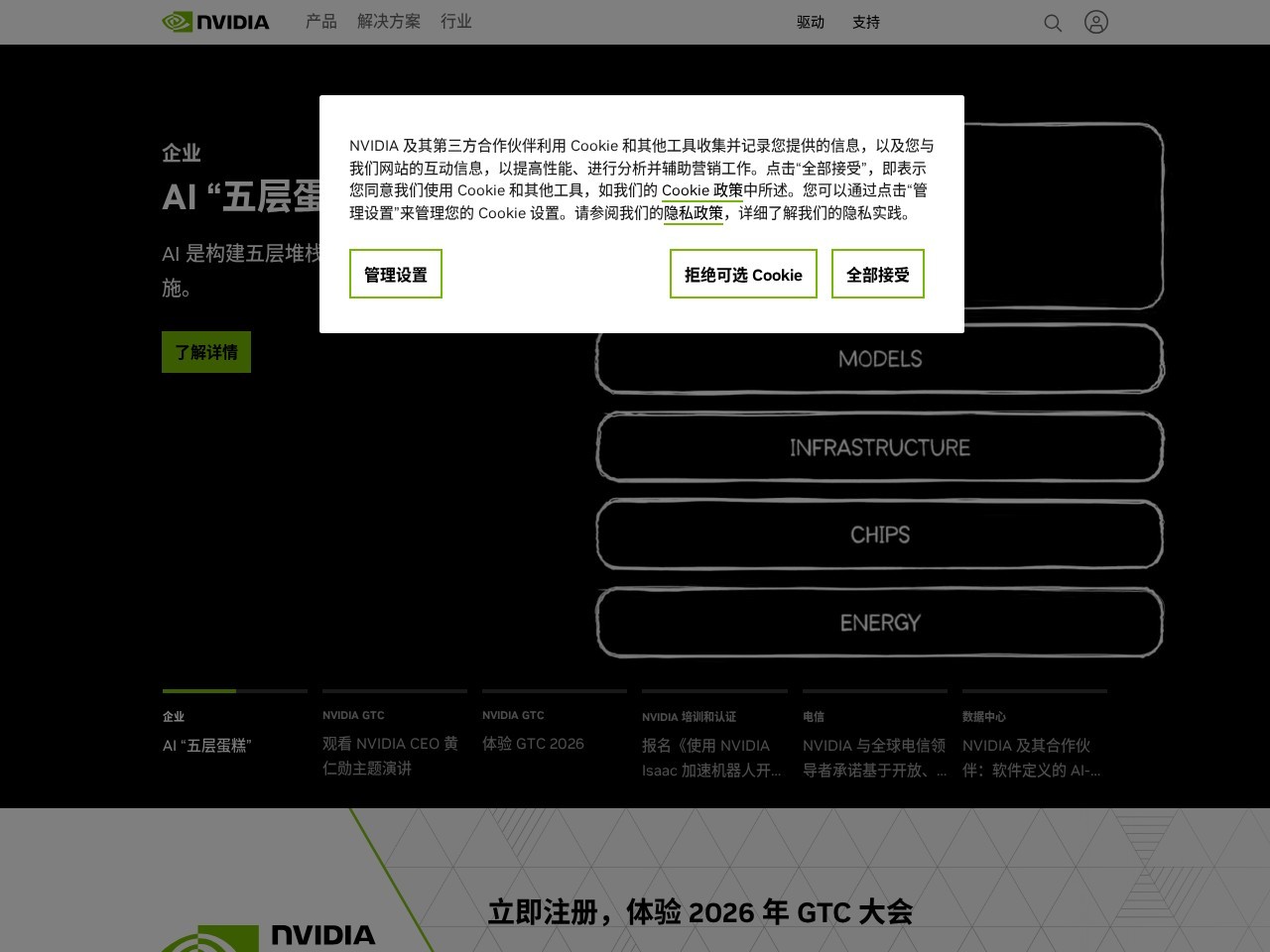The width and height of the screenshot is (1270, 952).
Task: Click 拒绝可选 Cookie in the dialog
Action: pos(742,274)
